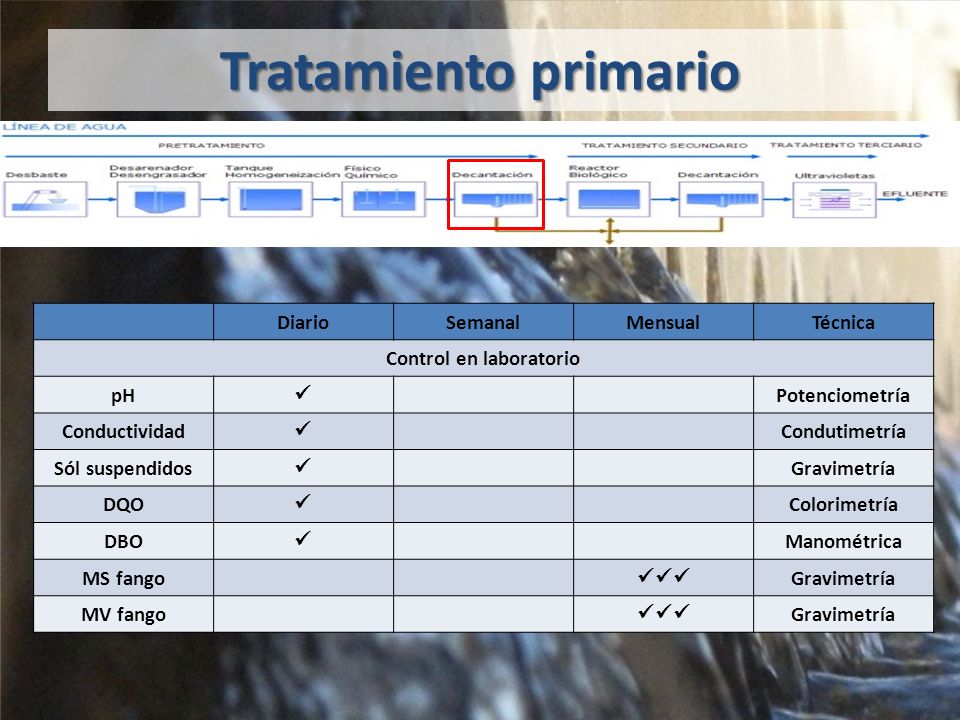Click the Potenciometría technique cell
Image resolution: width=960 pixels, height=720 pixels.
click(x=843, y=396)
